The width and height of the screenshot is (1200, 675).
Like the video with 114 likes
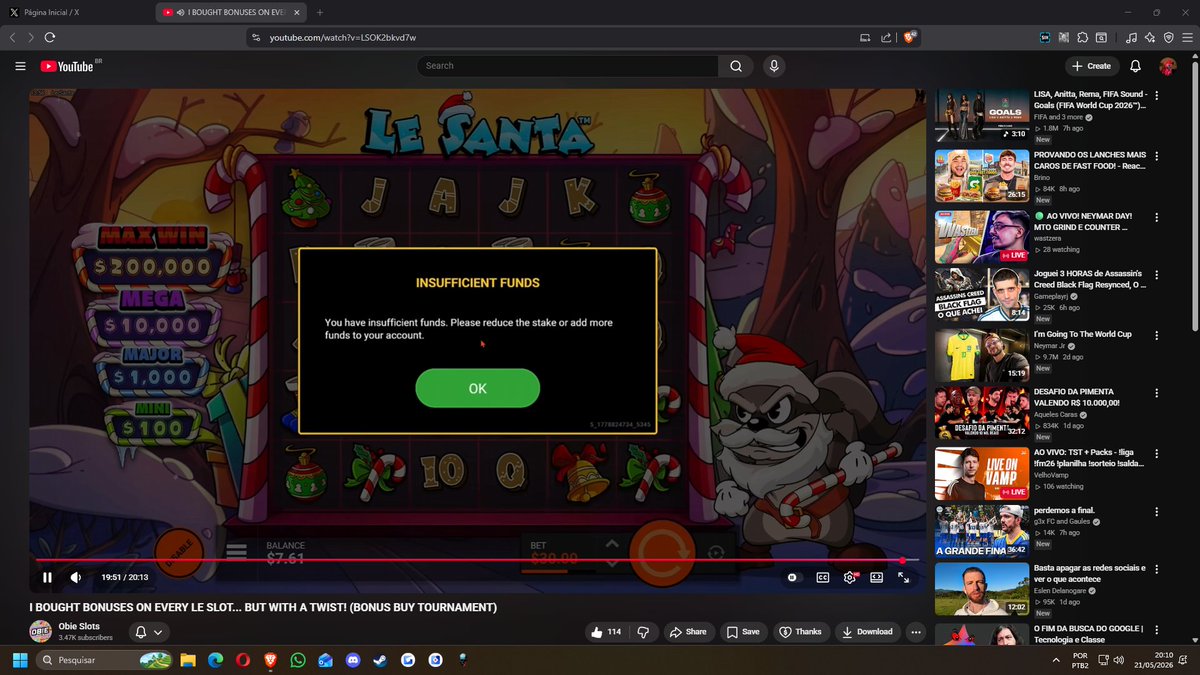tap(607, 632)
